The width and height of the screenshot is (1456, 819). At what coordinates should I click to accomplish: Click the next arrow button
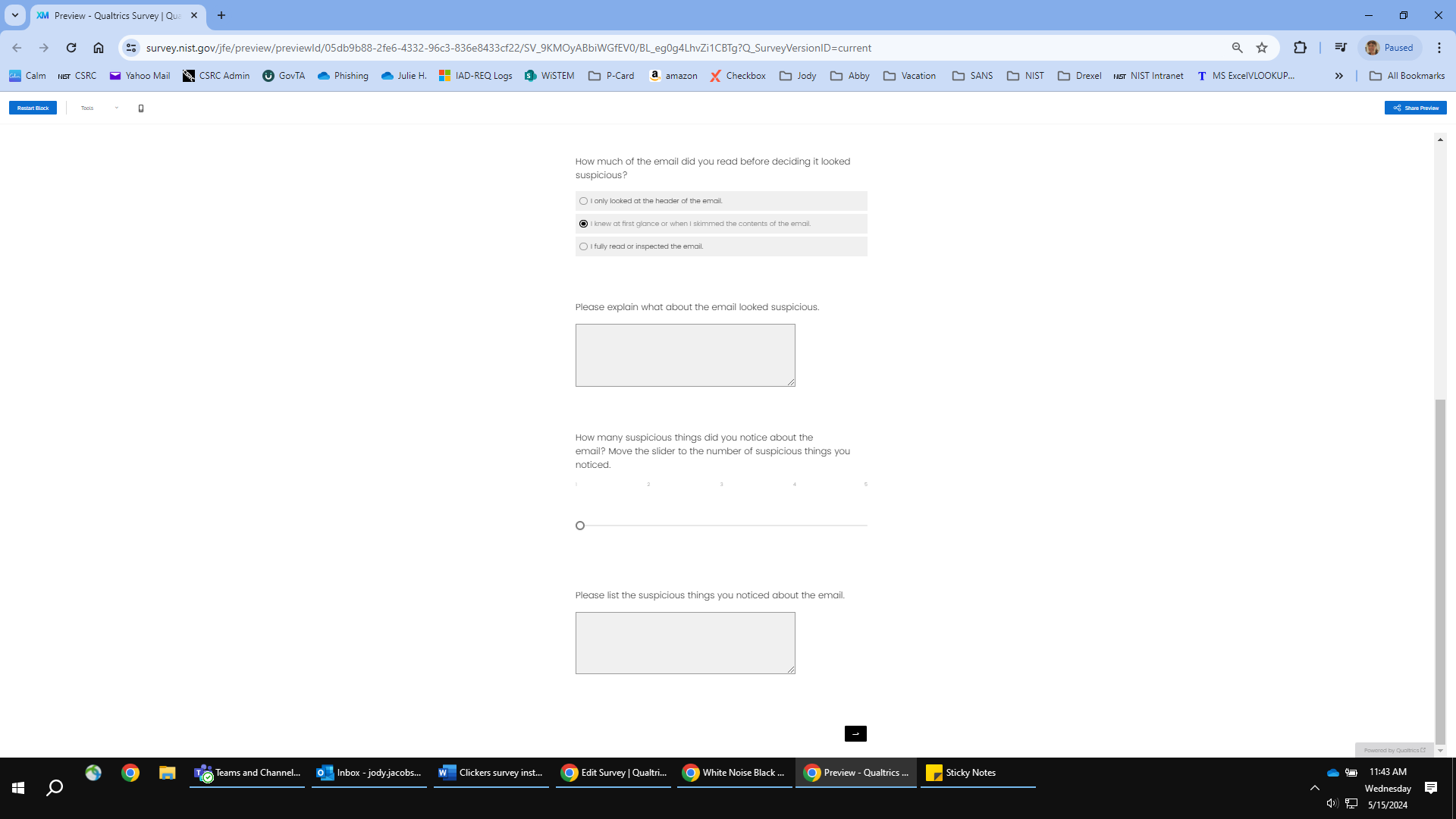855,733
